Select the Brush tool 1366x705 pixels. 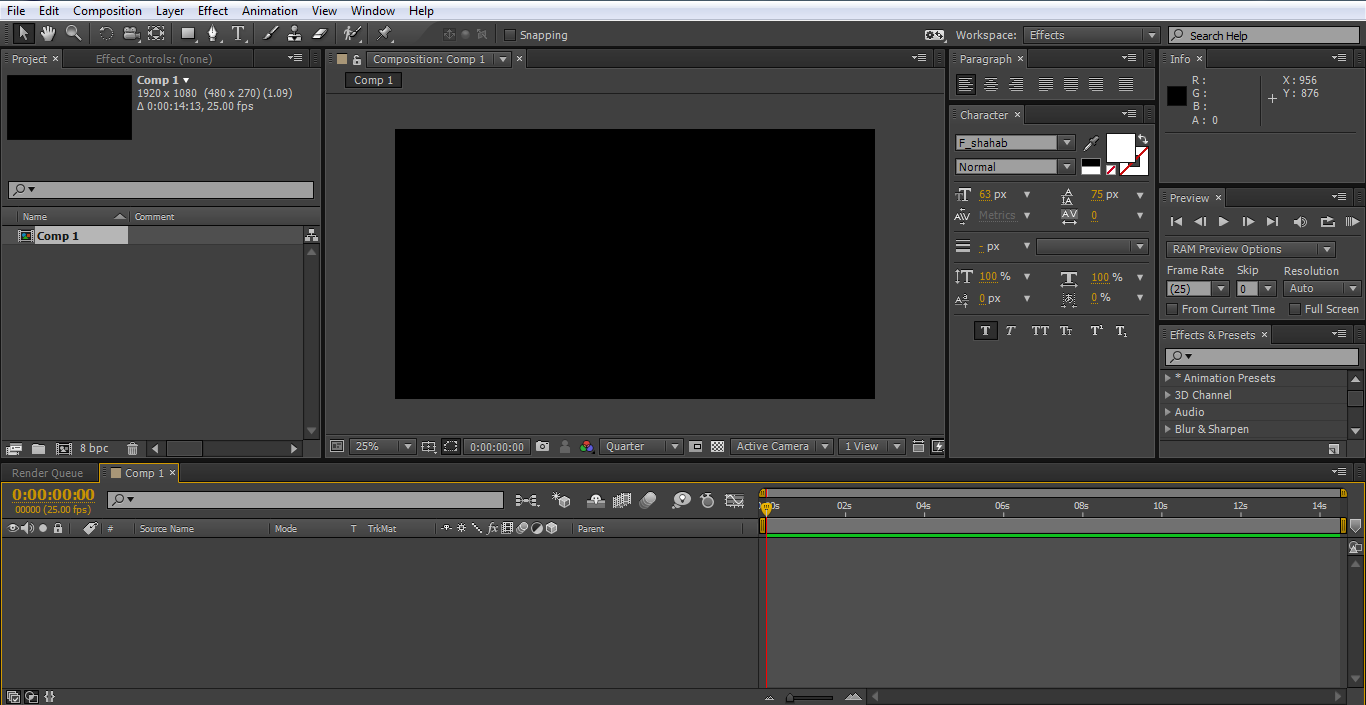click(x=271, y=34)
